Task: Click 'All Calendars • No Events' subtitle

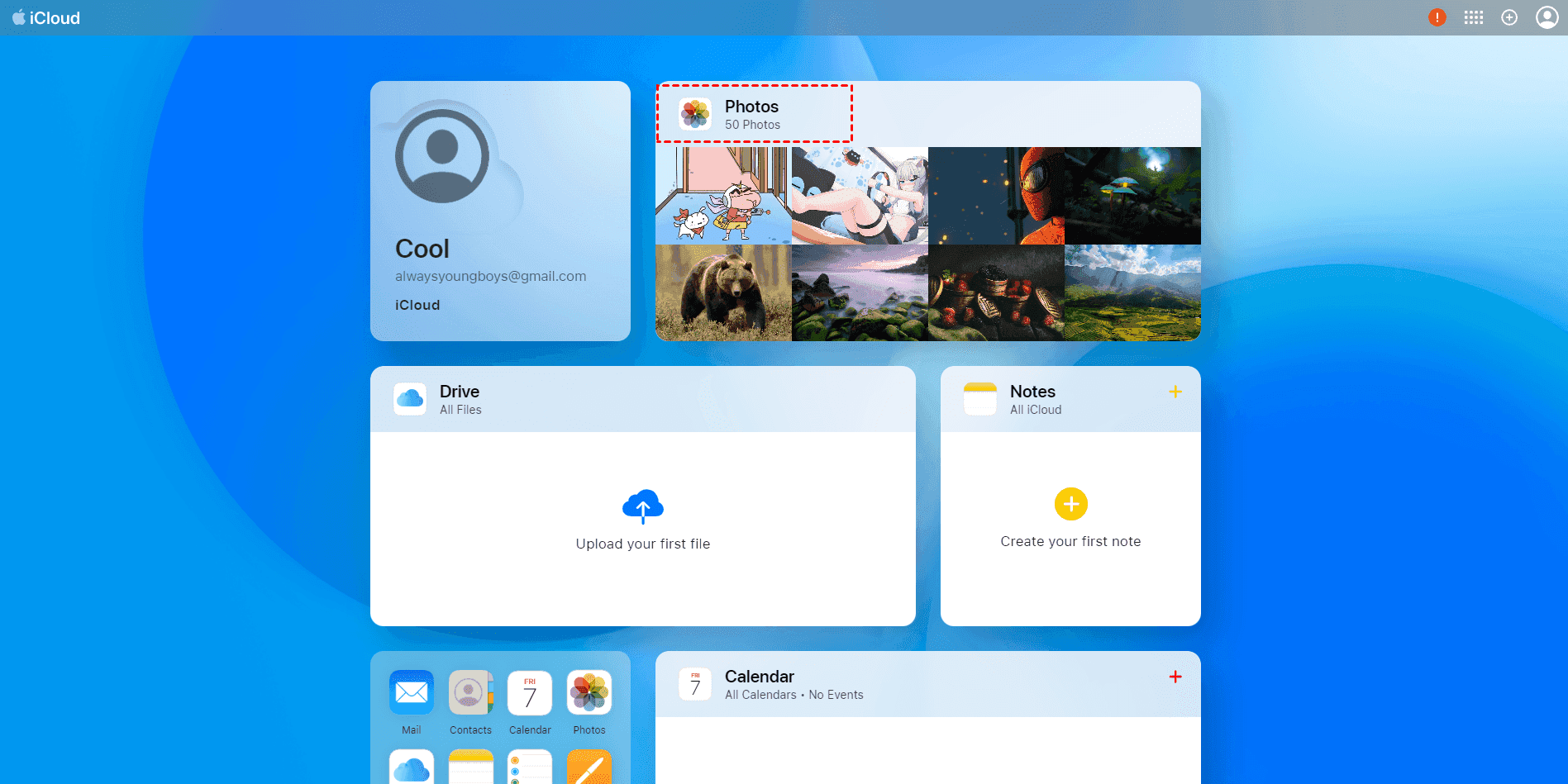Action: click(794, 695)
